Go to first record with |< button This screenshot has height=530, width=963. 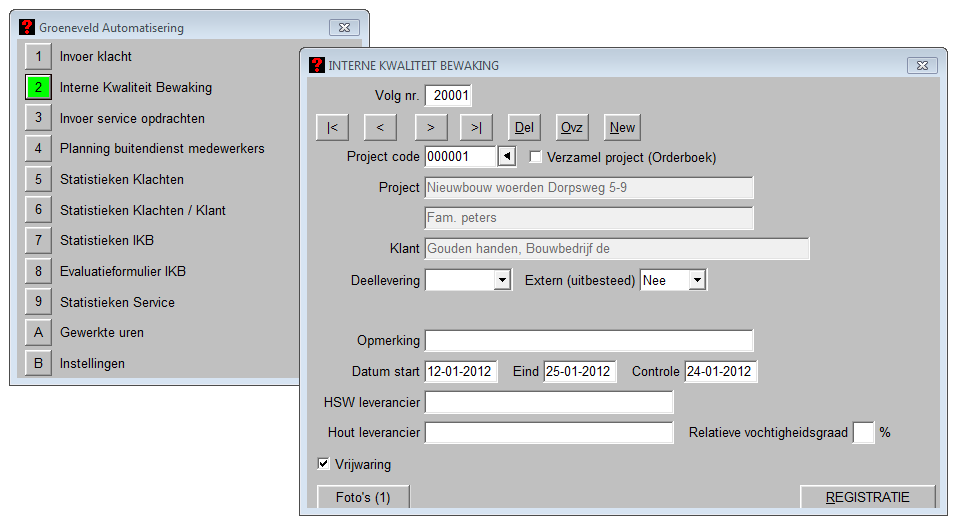[332, 128]
